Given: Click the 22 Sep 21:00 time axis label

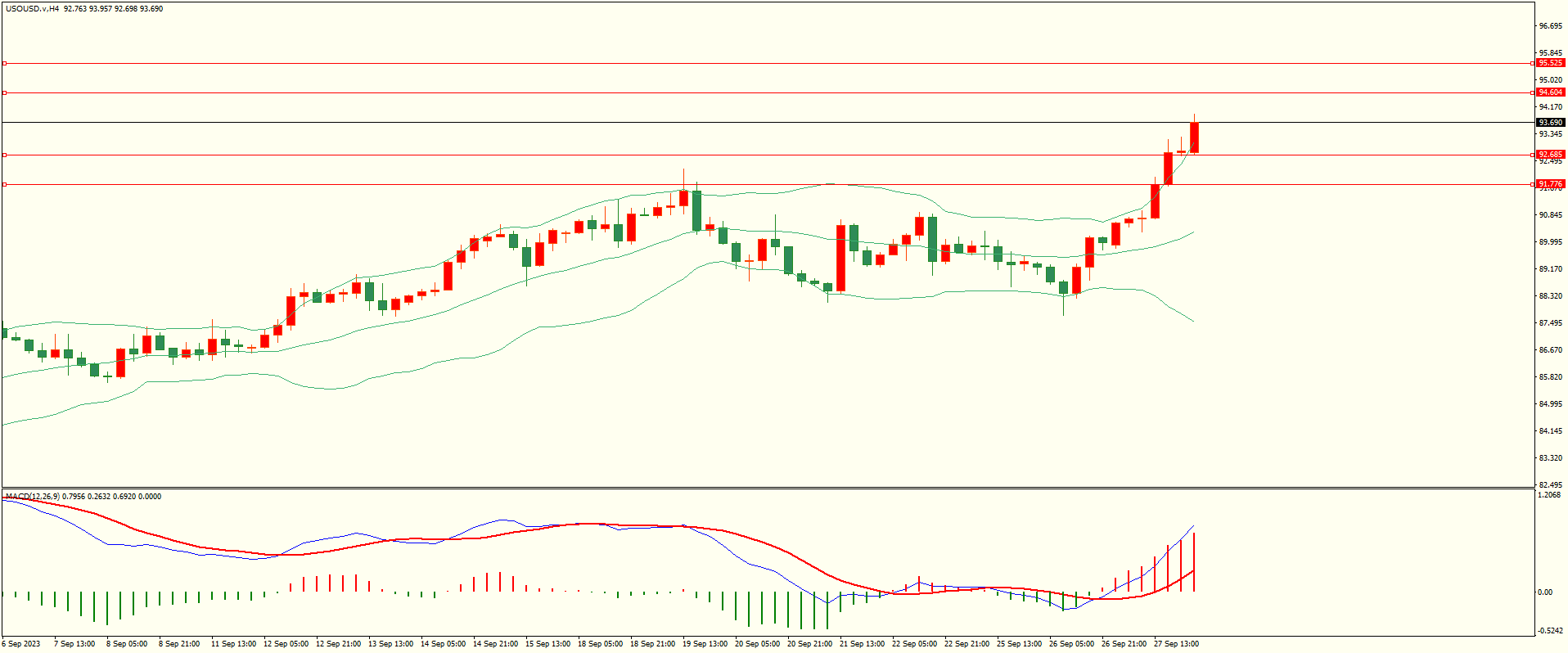Looking at the screenshot, I should [x=966, y=644].
